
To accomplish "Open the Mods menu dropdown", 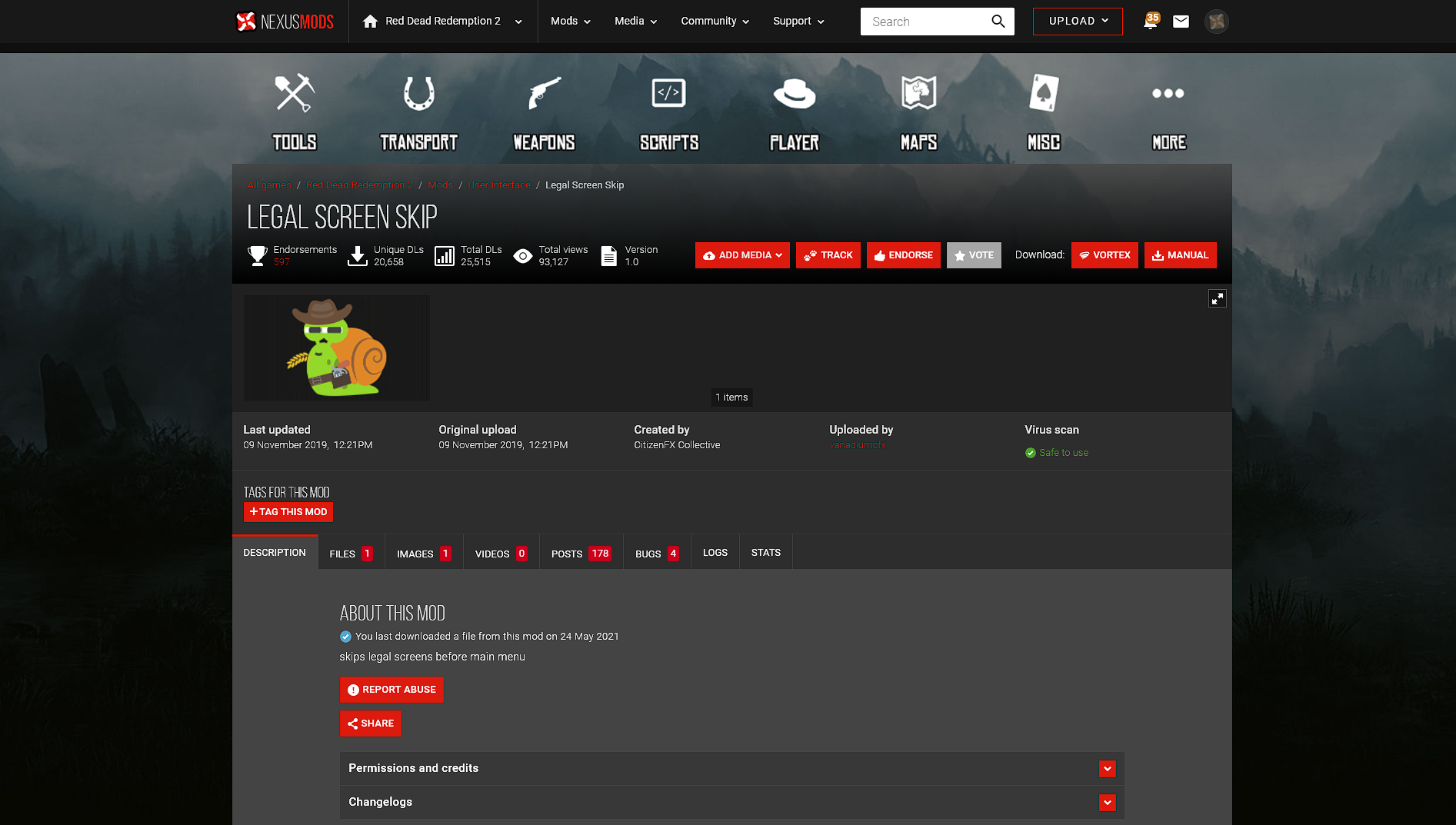I will point(571,22).
